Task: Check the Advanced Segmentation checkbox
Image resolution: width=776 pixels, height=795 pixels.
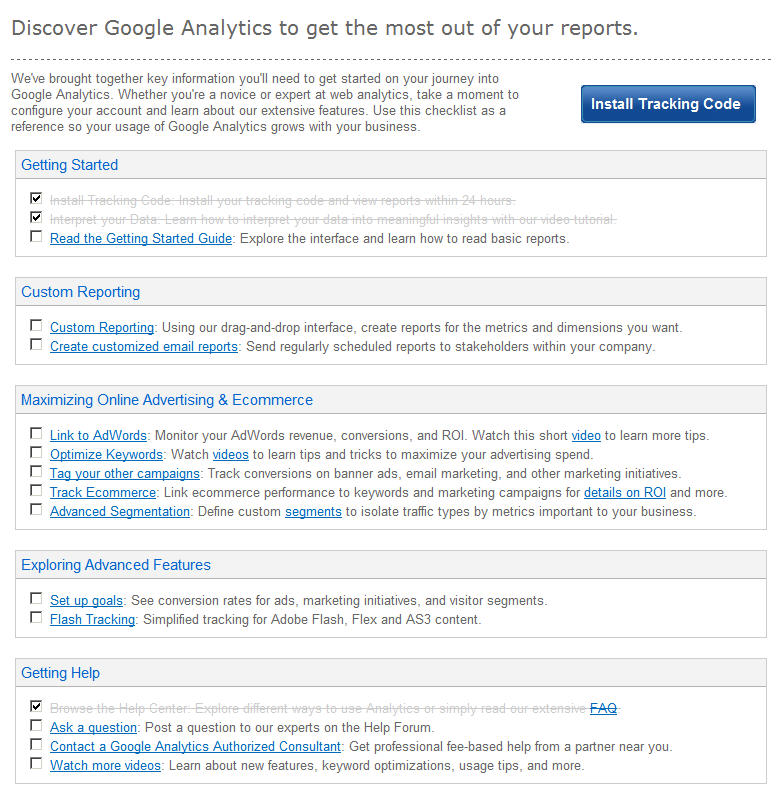Action: [36, 509]
